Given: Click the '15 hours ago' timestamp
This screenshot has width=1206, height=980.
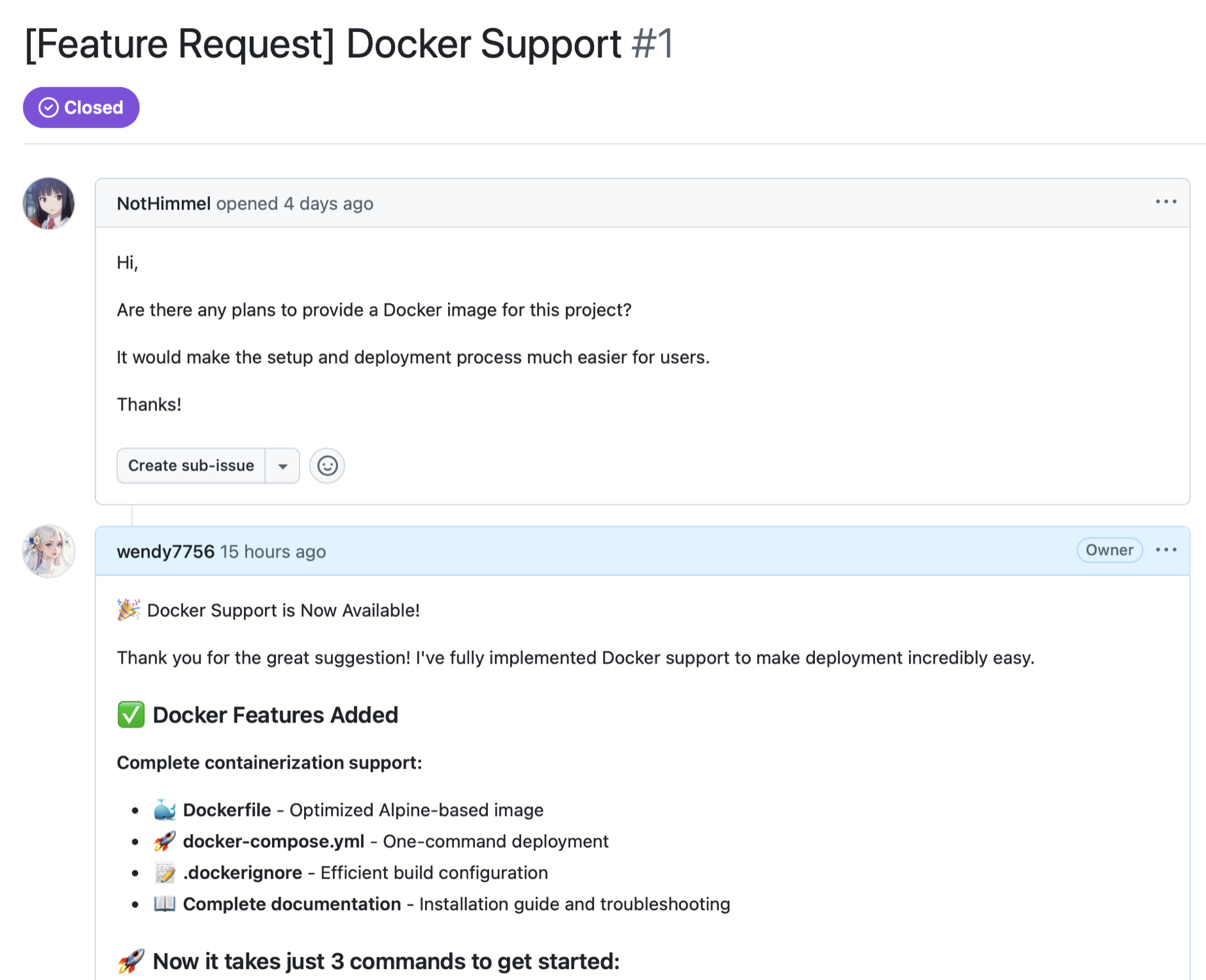Looking at the screenshot, I should 273,551.
